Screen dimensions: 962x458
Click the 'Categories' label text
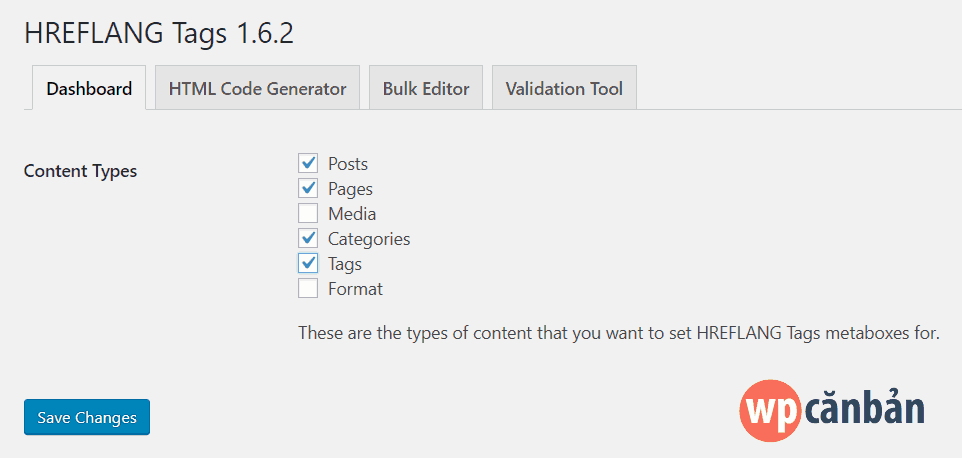[x=369, y=239]
